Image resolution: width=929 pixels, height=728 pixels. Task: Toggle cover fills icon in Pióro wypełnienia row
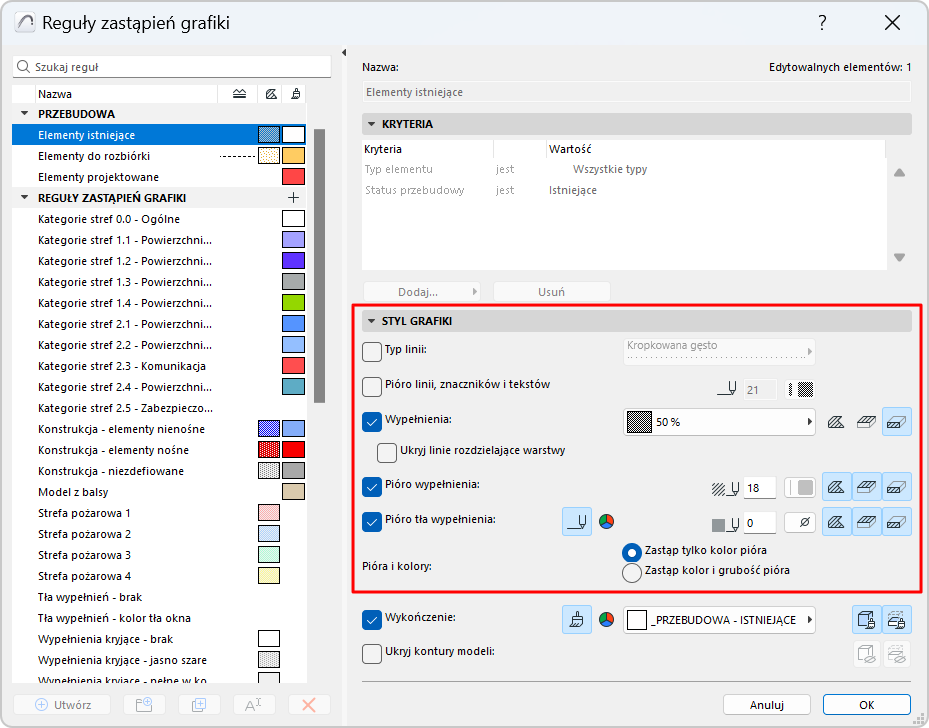click(x=866, y=488)
